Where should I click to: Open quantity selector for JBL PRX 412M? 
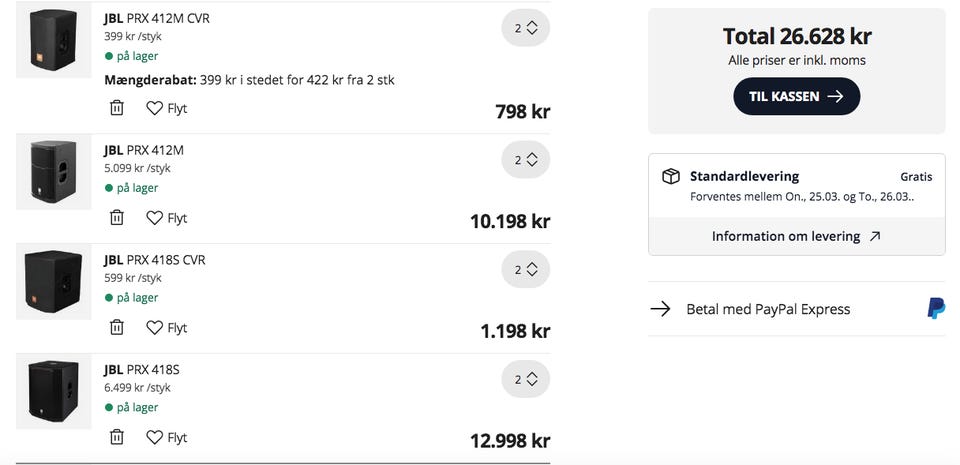click(525, 160)
